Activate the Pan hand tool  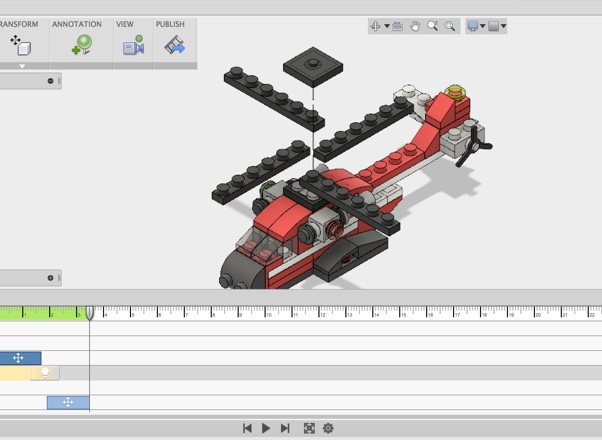coord(415,26)
